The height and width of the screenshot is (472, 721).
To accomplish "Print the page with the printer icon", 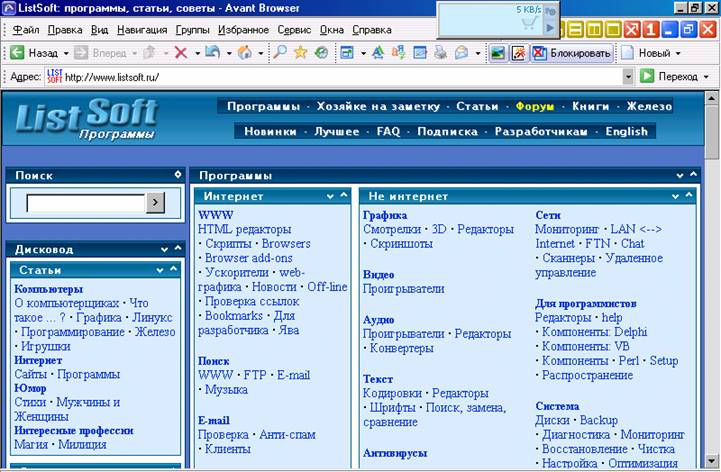I will tap(440, 53).
